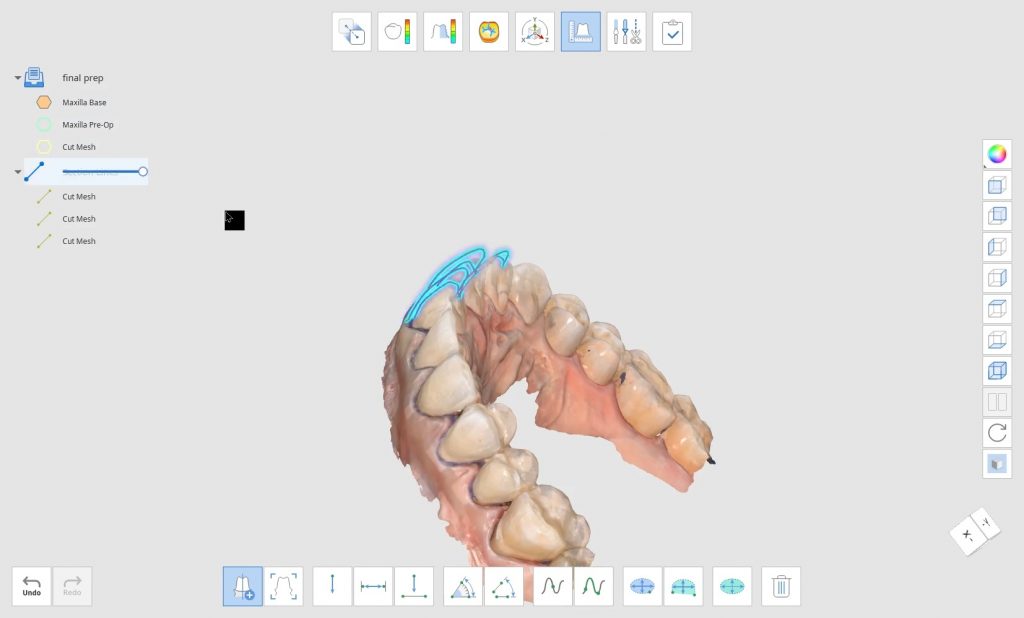The image size is (1024, 618).
Task: Open the measurement instruments and scissors tool
Action: coord(626,31)
